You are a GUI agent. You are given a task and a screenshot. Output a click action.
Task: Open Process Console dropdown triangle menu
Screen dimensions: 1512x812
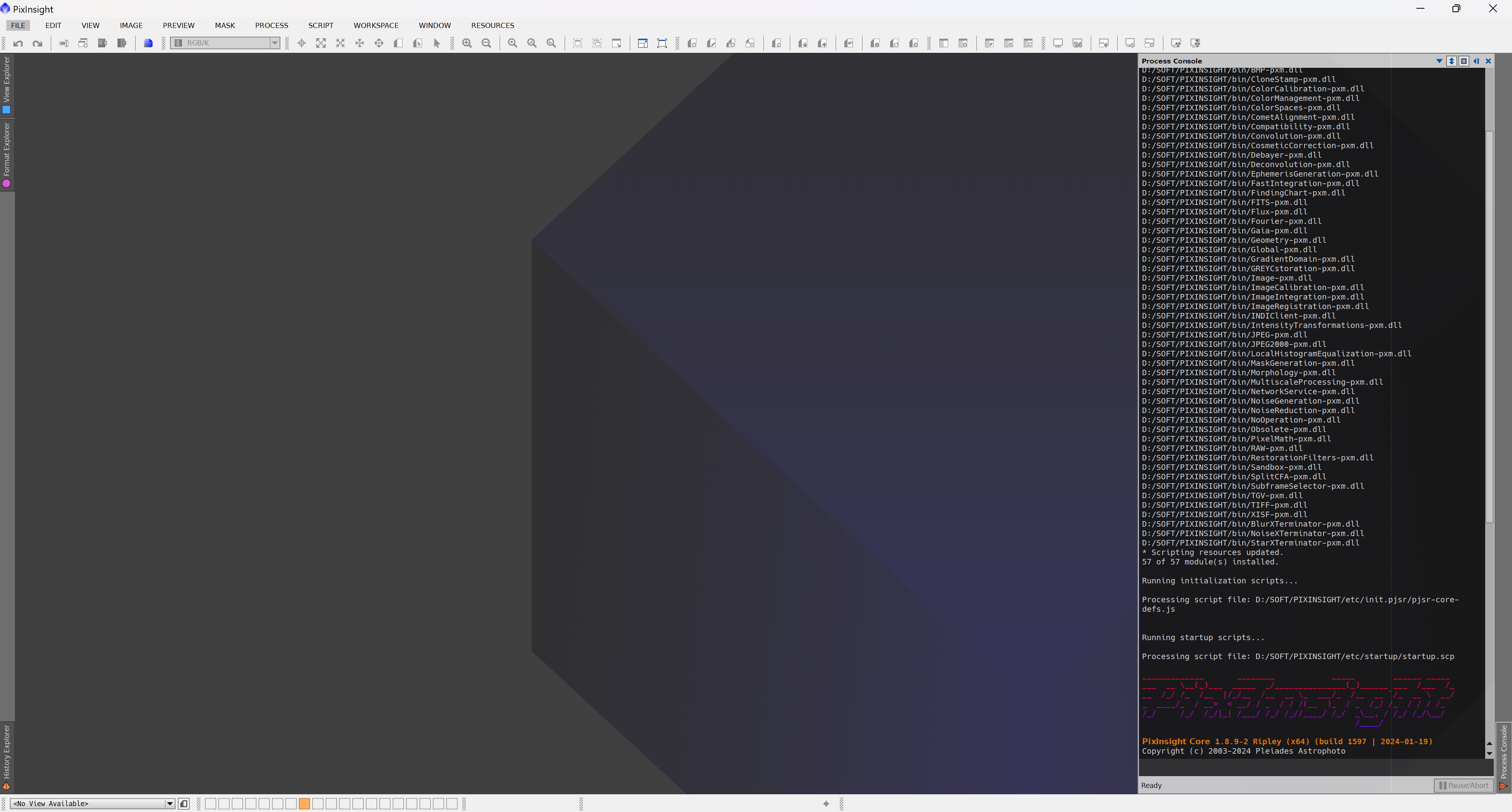point(1439,61)
